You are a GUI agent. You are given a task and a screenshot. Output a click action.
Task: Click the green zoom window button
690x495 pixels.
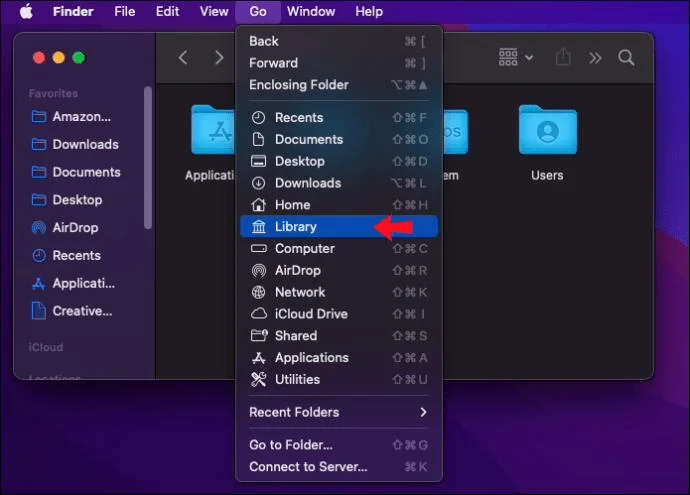[79, 58]
